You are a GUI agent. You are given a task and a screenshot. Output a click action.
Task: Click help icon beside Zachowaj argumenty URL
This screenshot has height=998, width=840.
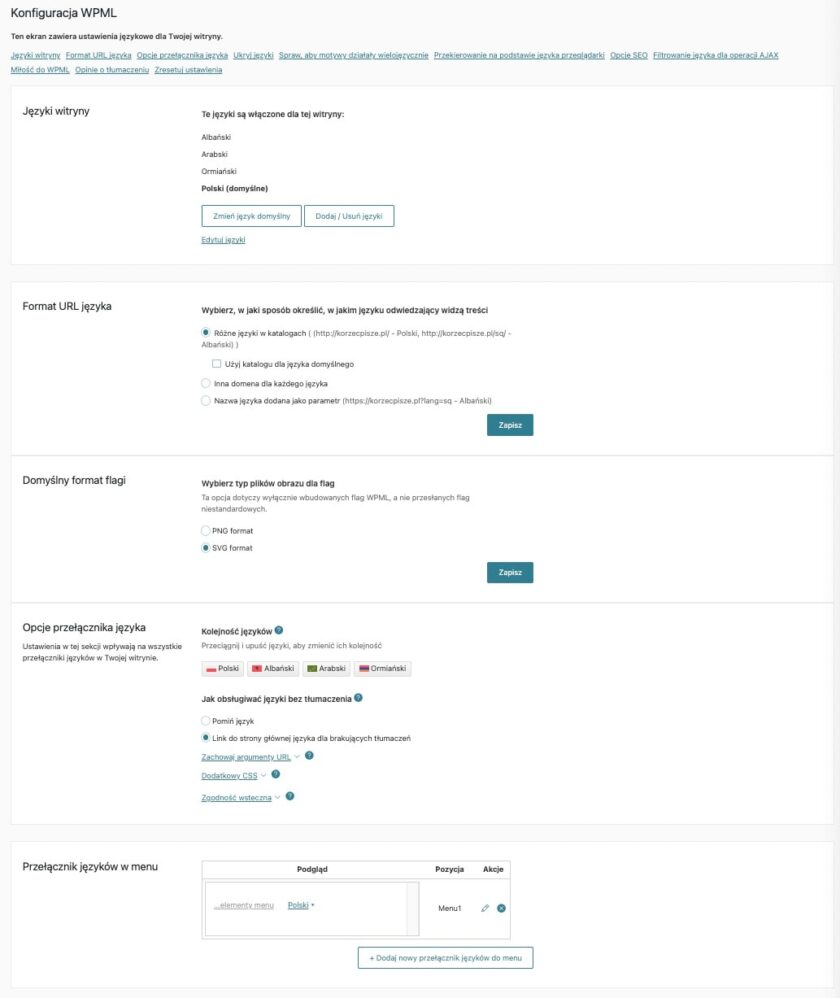(309, 756)
